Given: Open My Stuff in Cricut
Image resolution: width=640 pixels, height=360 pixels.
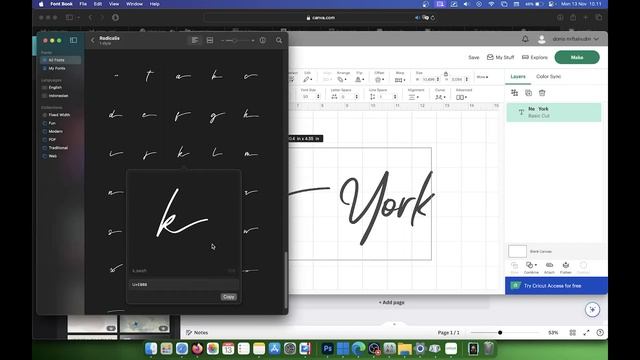Looking at the screenshot, I should point(500,58).
